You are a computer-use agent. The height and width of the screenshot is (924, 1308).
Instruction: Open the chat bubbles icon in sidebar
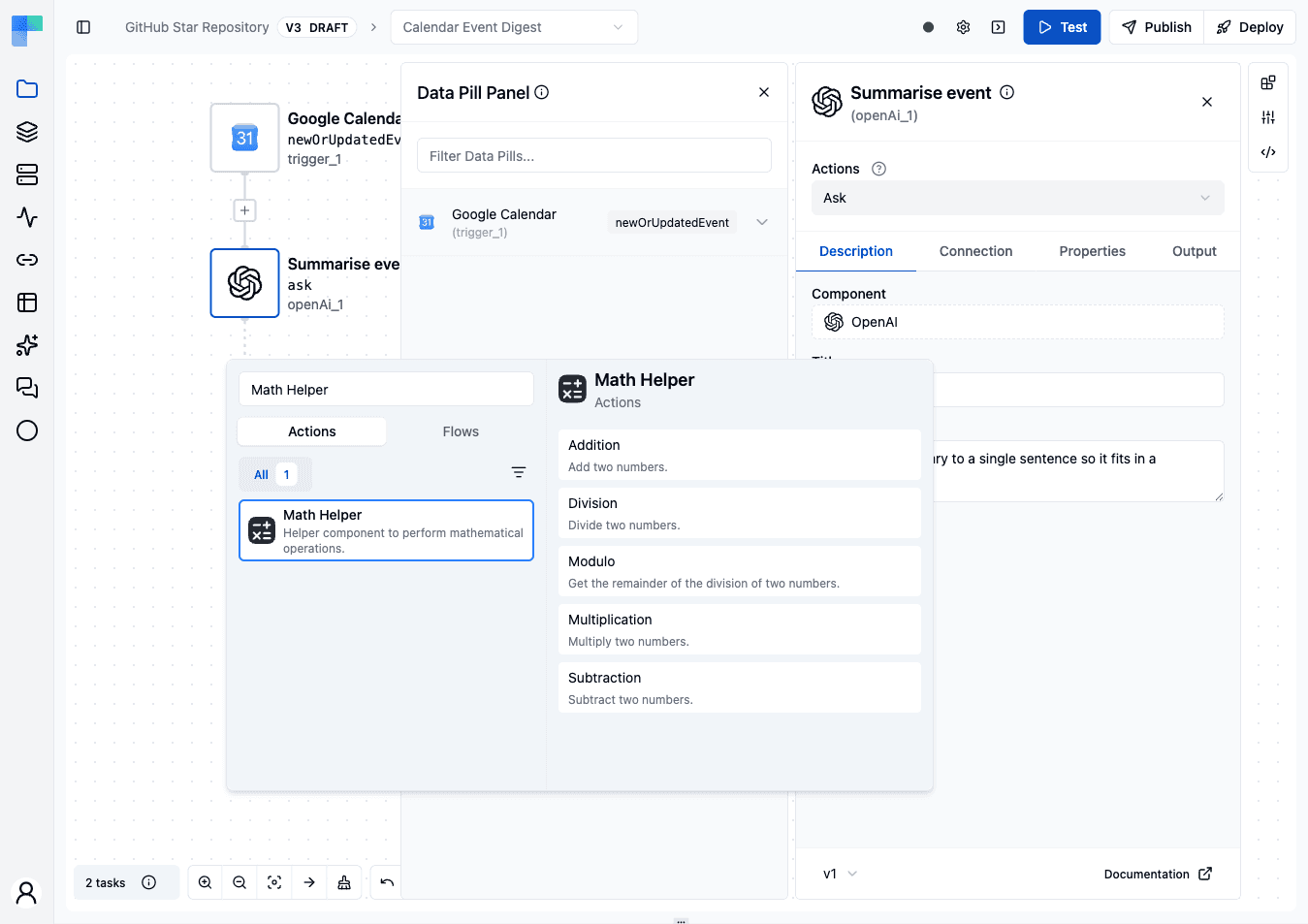(27, 388)
